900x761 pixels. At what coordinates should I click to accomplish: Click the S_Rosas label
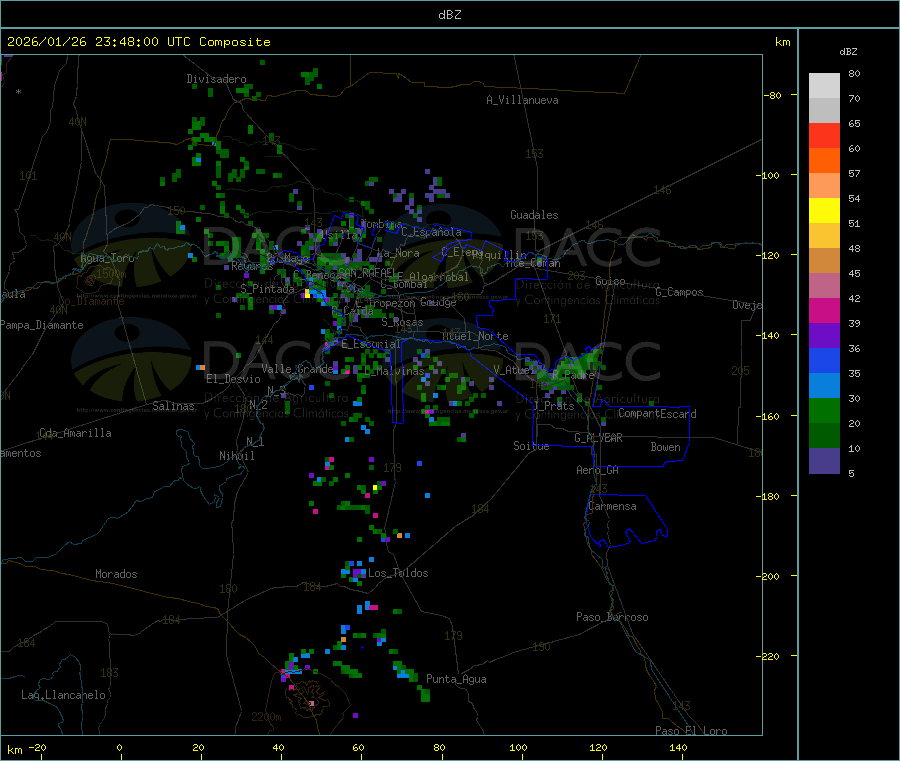pyautogui.click(x=402, y=323)
